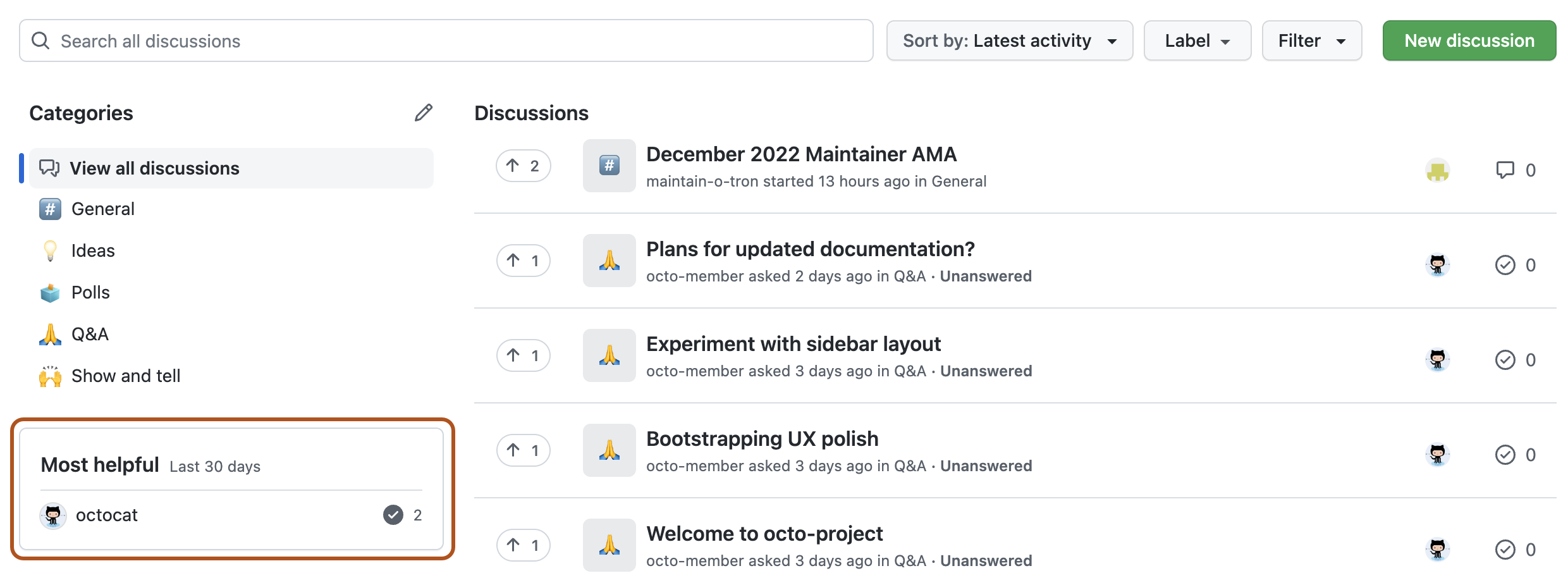Switch to the Q&A category
The height and width of the screenshot is (573, 1568).
pos(89,334)
